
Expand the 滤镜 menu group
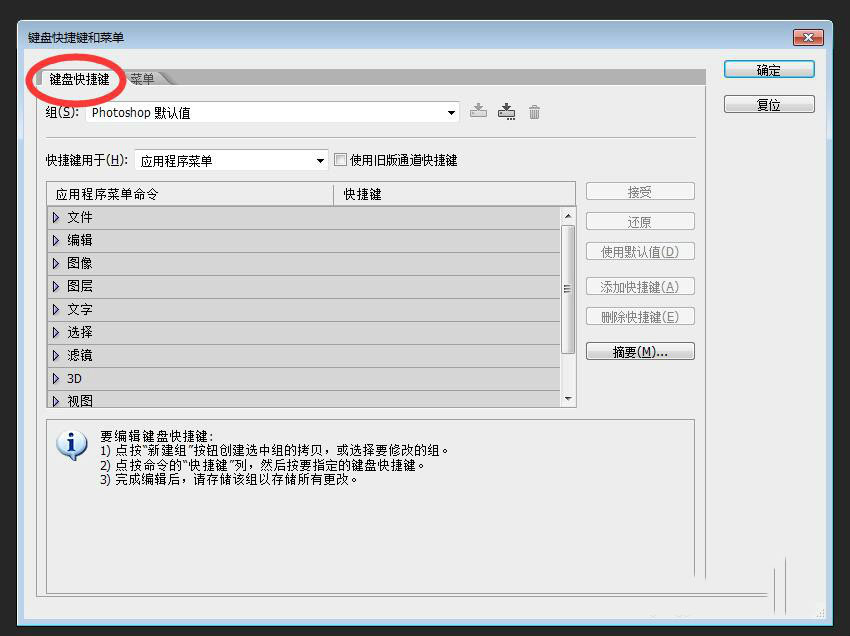coord(56,356)
